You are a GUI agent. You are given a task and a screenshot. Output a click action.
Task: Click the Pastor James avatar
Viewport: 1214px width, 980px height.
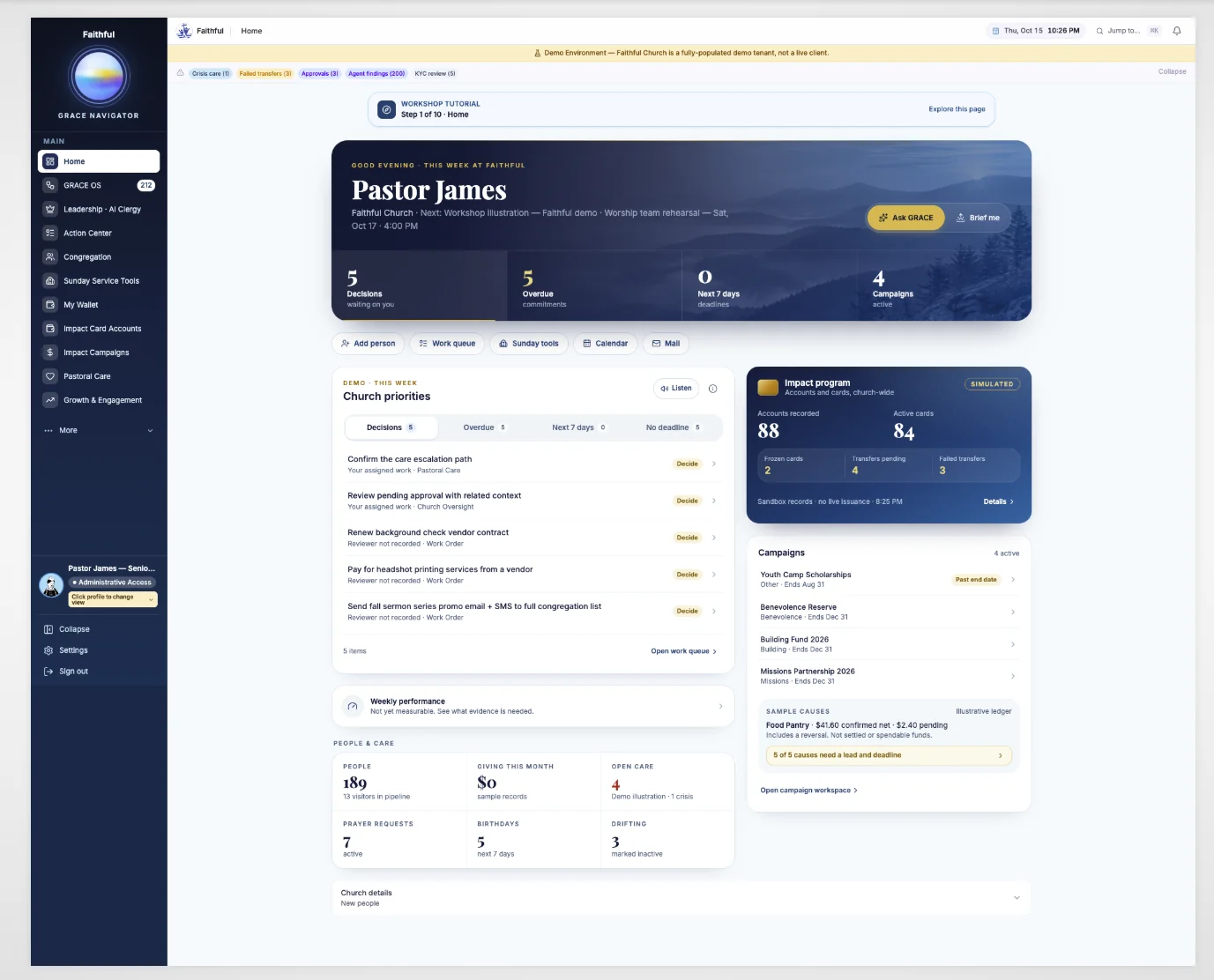(x=51, y=584)
